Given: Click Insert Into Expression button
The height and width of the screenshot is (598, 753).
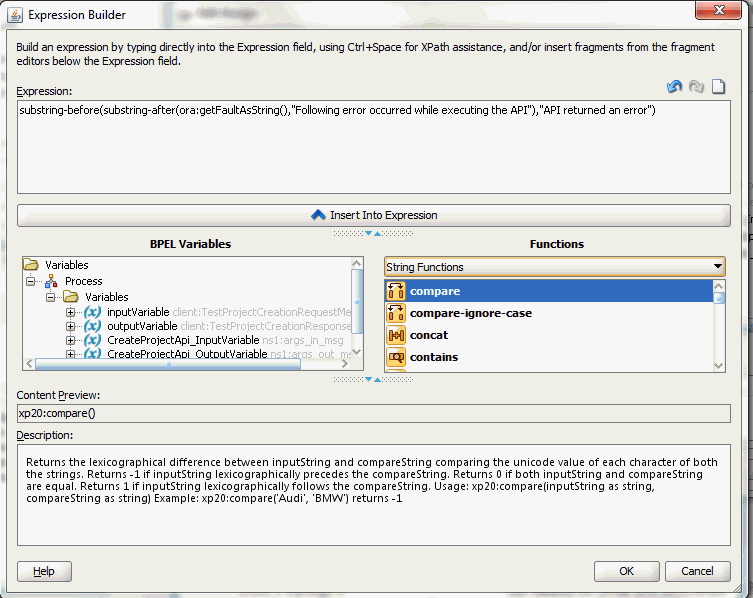Looking at the screenshot, I should [374, 215].
